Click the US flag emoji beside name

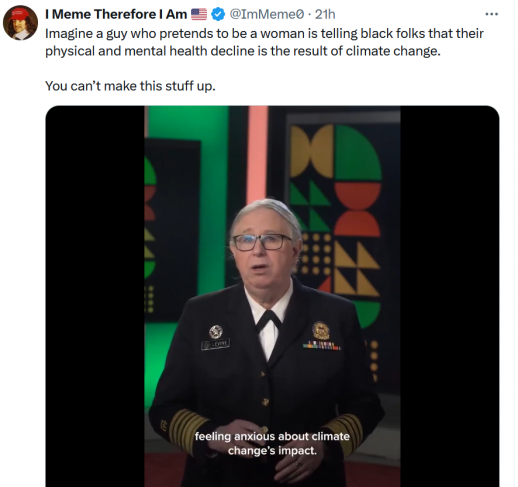coord(199,14)
